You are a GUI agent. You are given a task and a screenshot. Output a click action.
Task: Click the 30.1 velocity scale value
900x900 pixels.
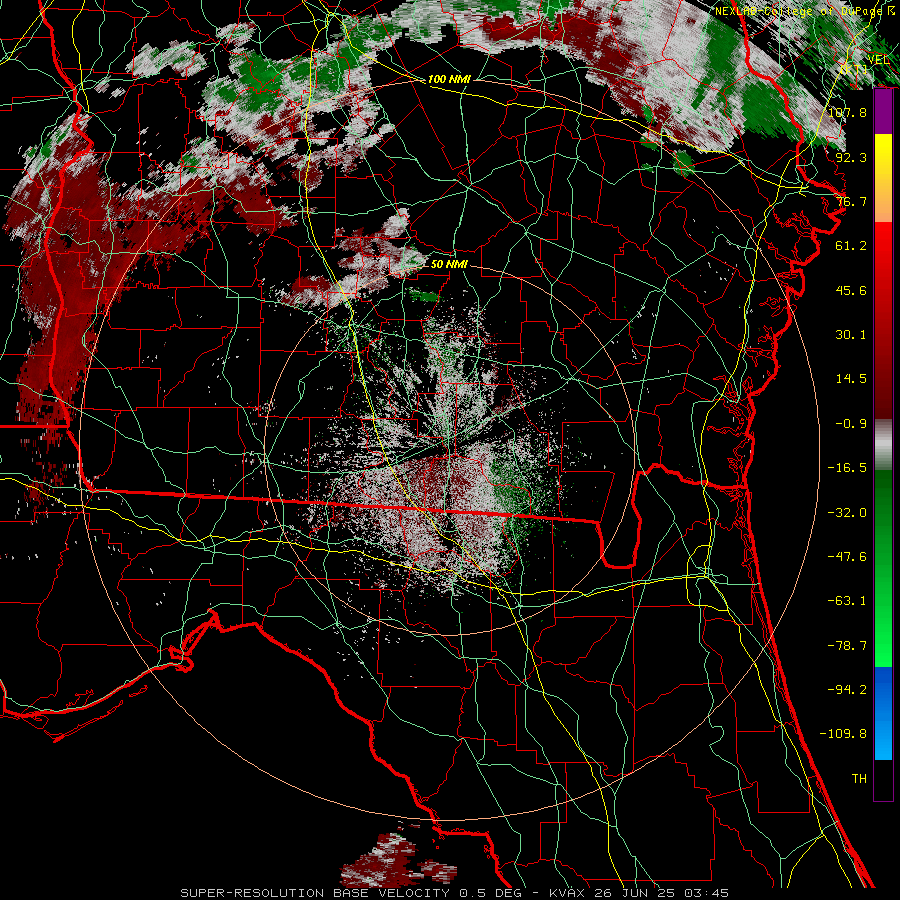(x=851, y=335)
